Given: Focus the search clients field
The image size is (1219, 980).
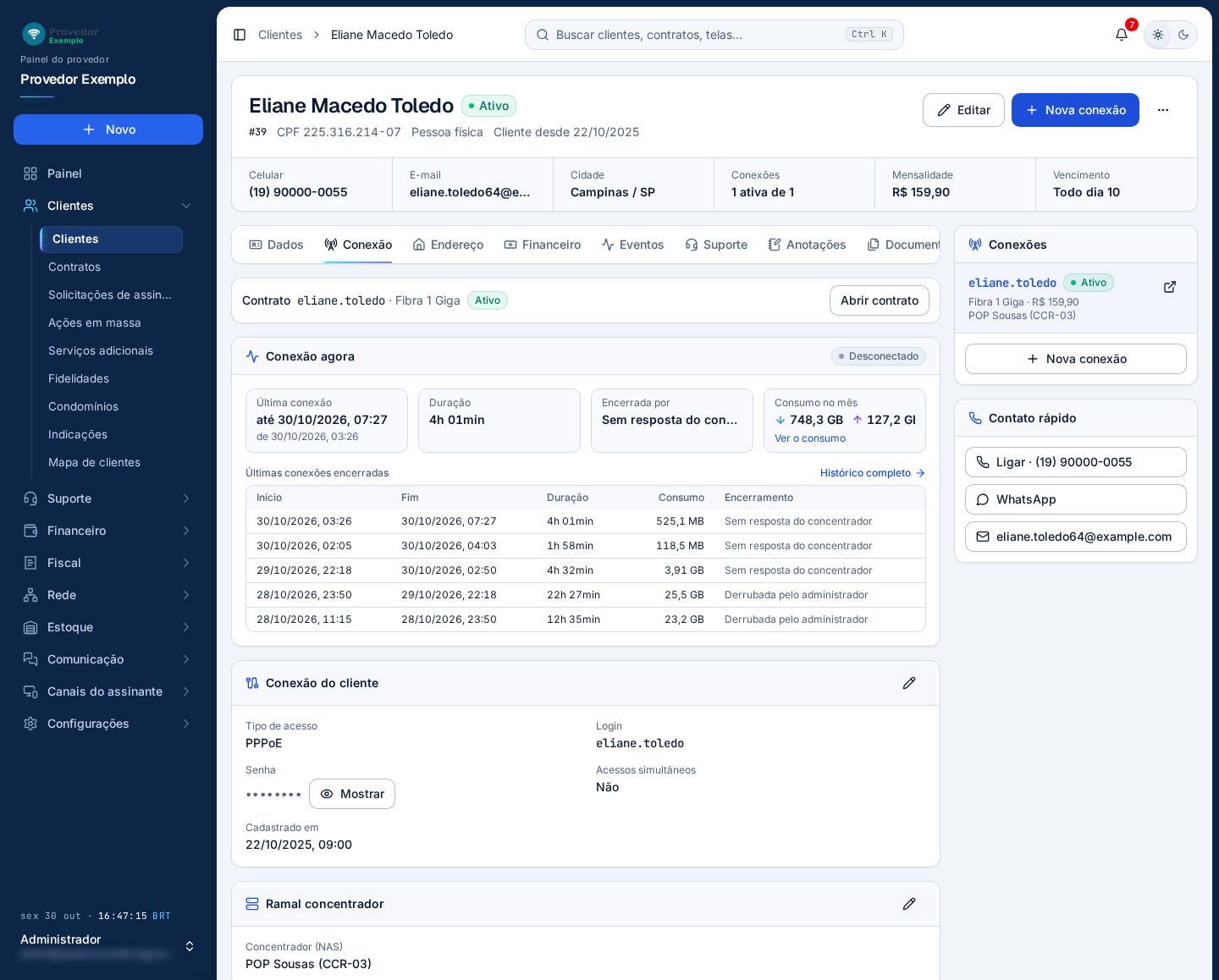Looking at the screenshot, I should (x=714, y=35).
